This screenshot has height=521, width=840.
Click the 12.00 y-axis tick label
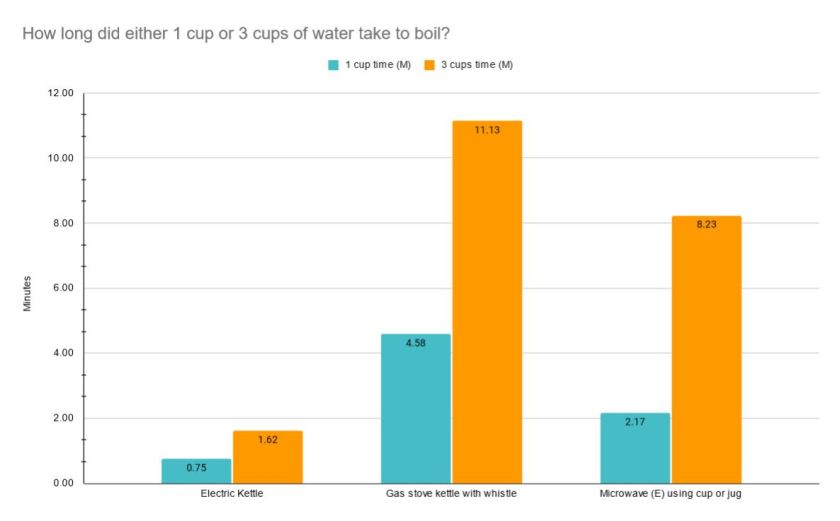click(x=60, y=93)
